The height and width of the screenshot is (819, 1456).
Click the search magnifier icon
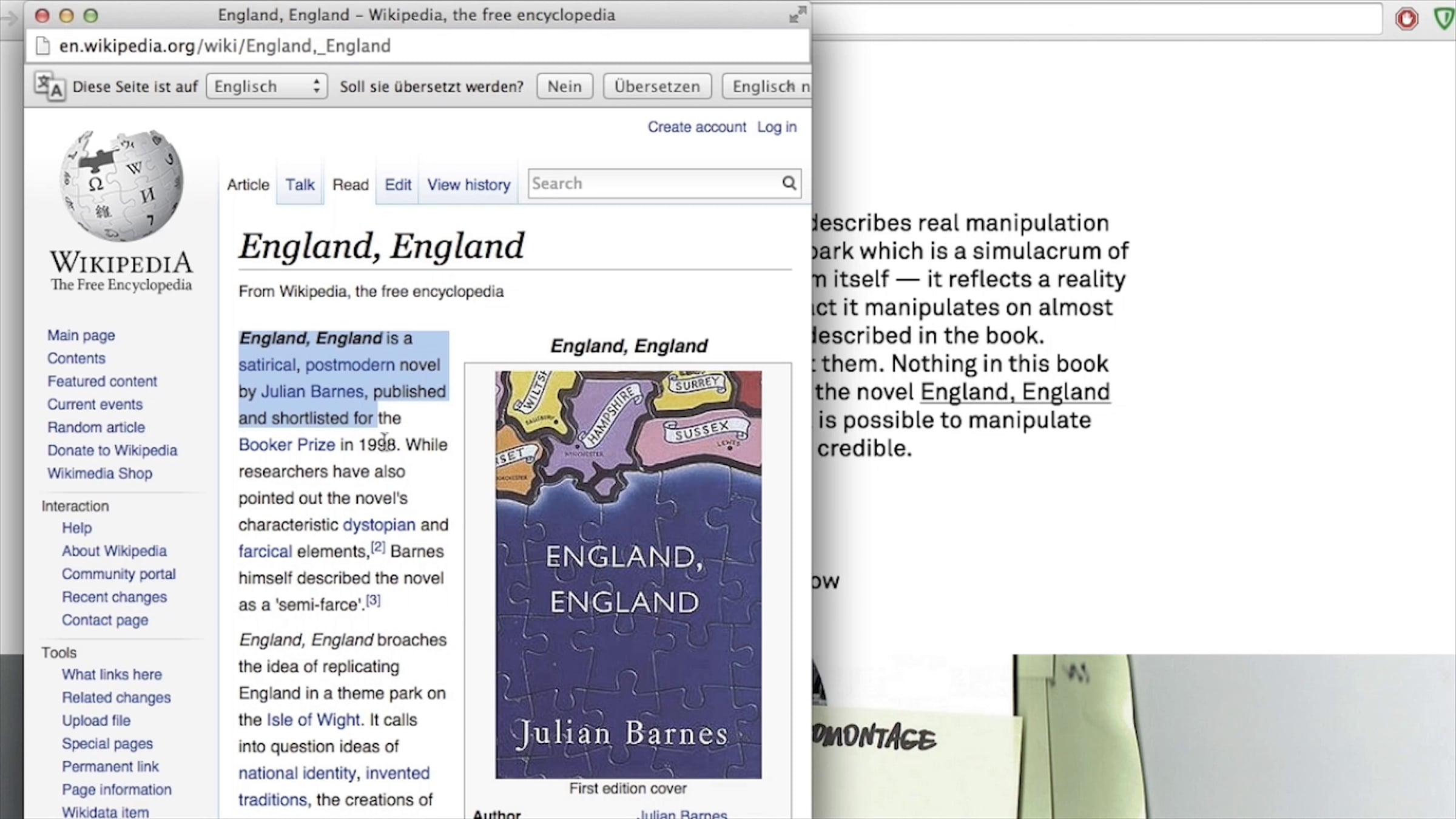click(x=789, y=183)
